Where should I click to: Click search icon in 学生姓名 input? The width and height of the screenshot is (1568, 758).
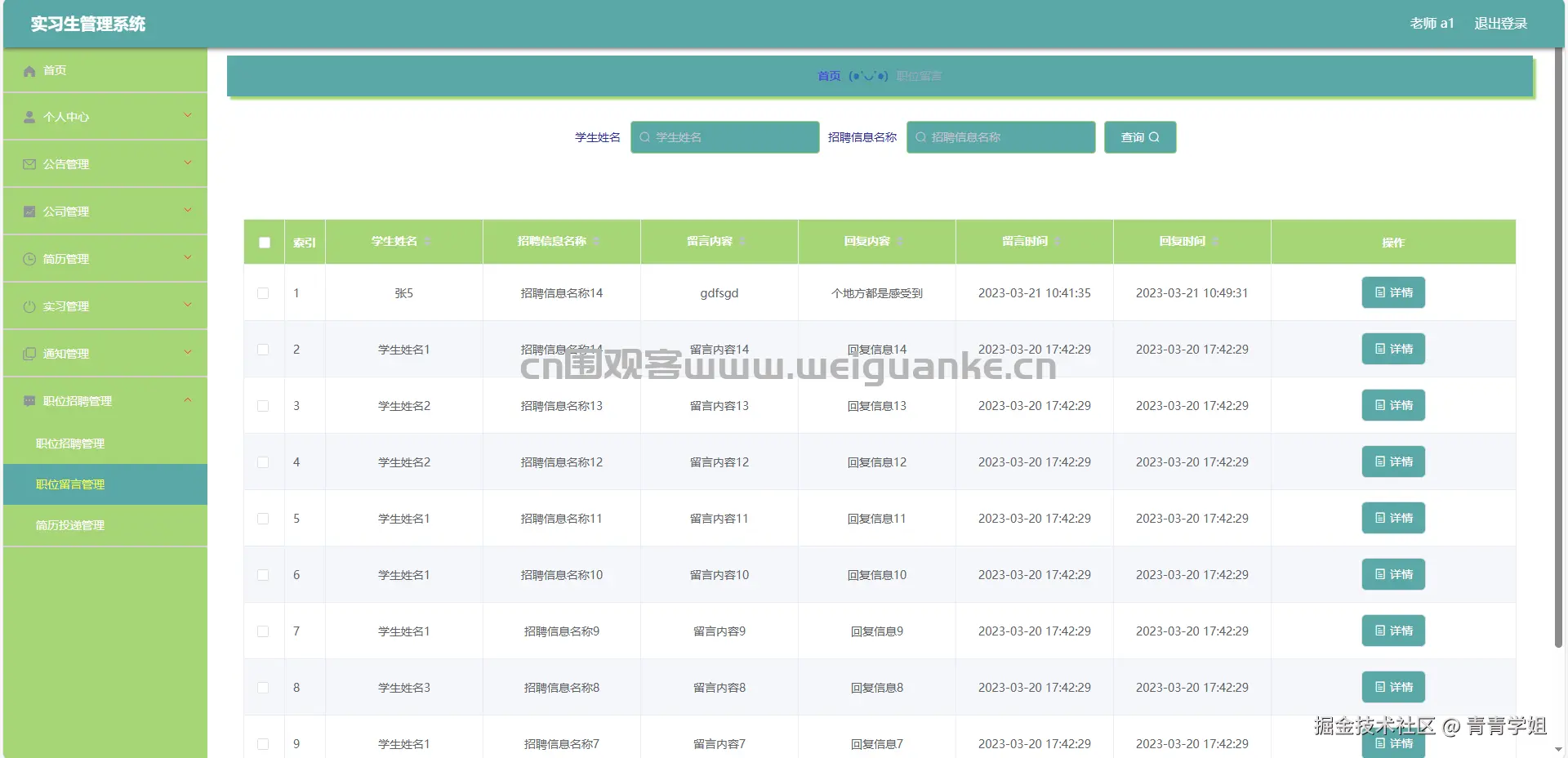click(x=645, y=137)
